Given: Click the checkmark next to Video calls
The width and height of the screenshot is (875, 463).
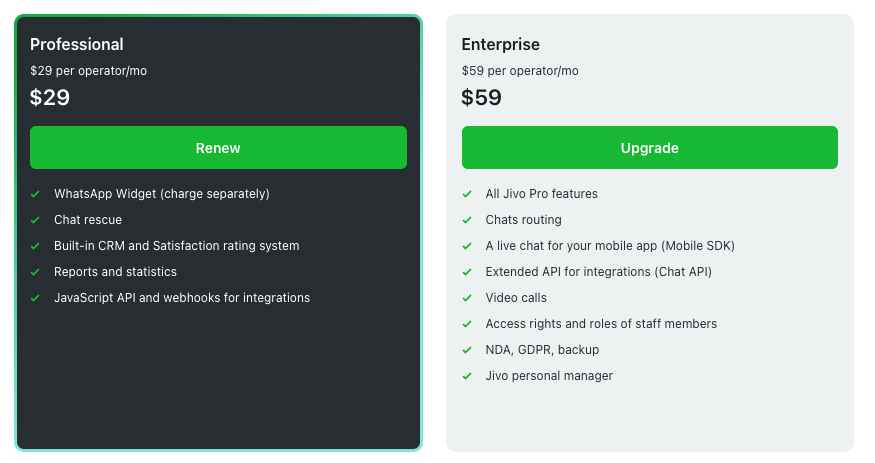Looking at the screenshot, I should coord(467,298).
